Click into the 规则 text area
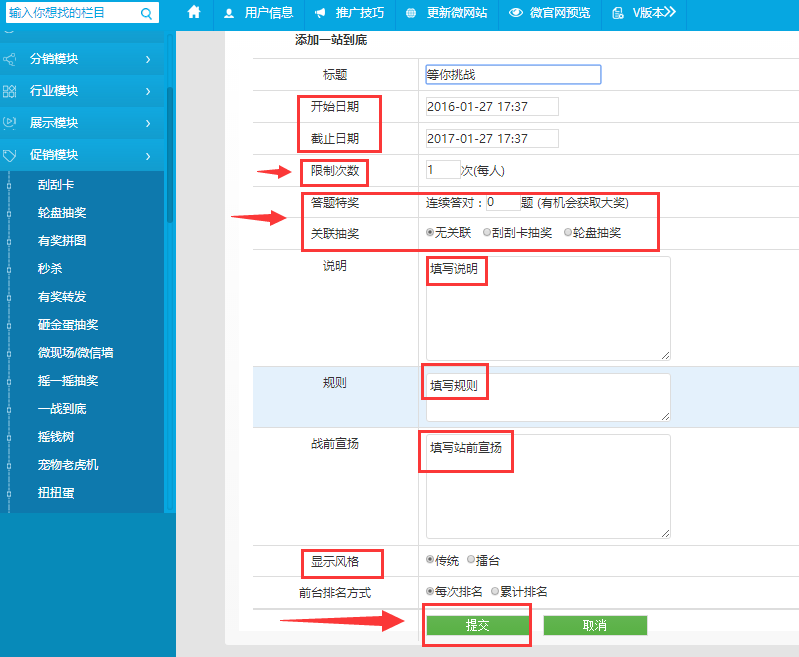This screenshot has width=799, height=657. pos(548,398)
